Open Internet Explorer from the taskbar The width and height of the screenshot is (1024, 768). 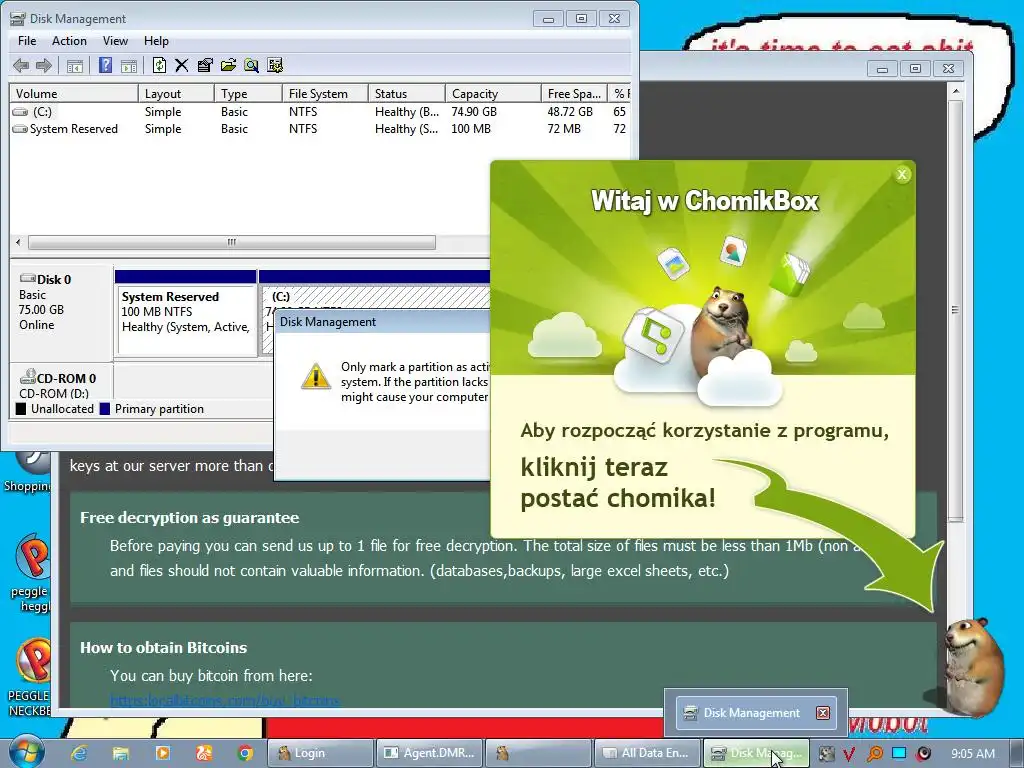(x=79, y=753)
